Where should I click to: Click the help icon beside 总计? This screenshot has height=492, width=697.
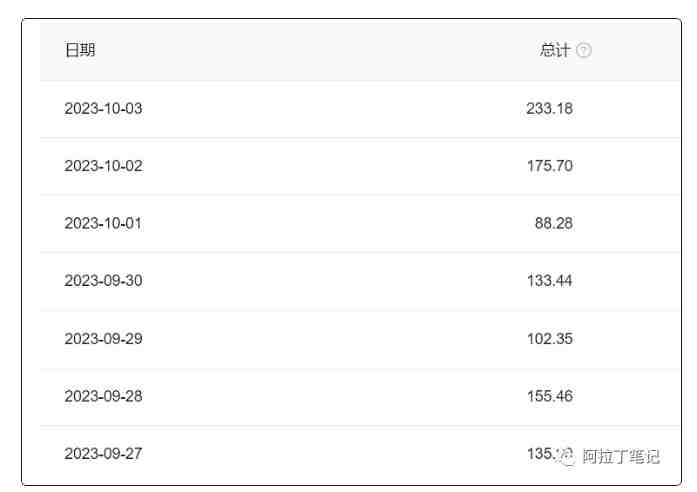tap(584, 51)
